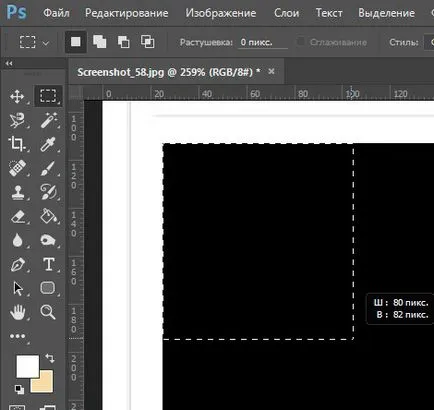The width and height of the screenshot is (434, 410).
Task: Choose Add to selection mode
Action: (99, 42)
